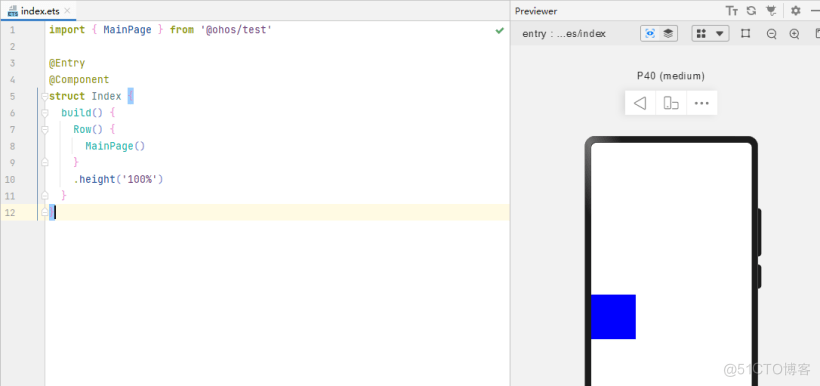This screenshot has height=386, width=820.
Task: Refresh the Previewer with the reload icon
Action: [751, 11]
